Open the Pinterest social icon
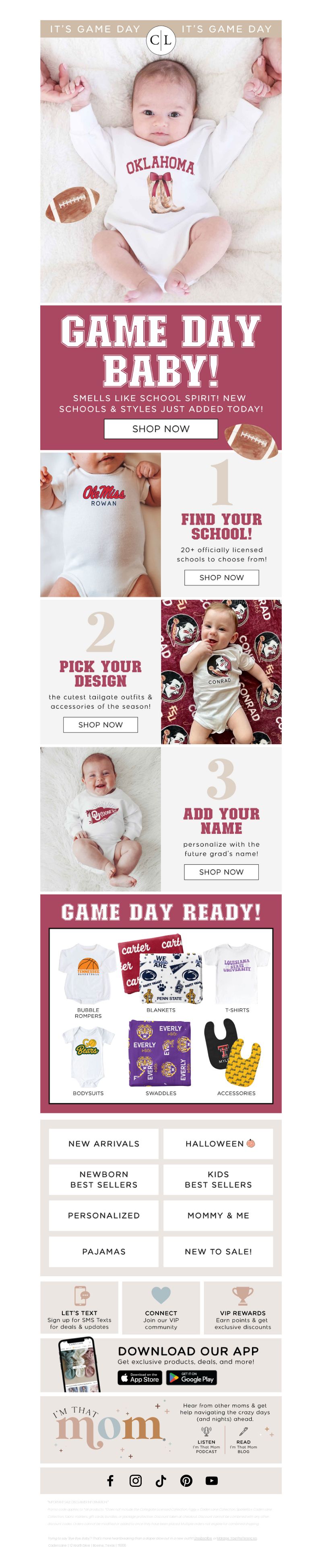 [186, 1480]
